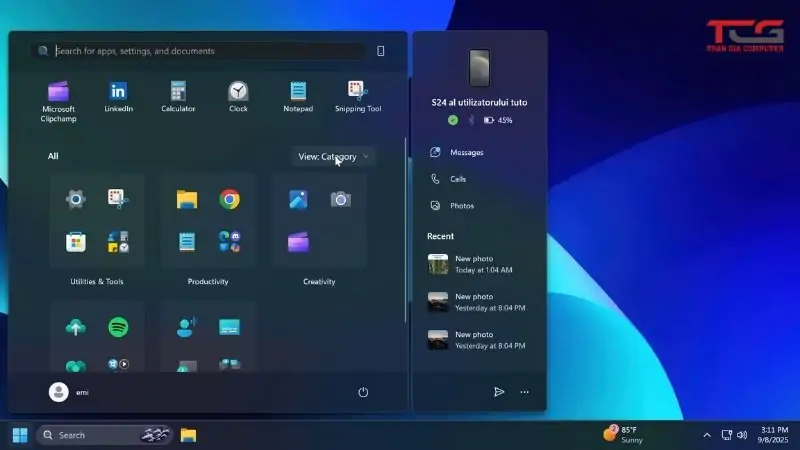Click the All apps heading
Viewport: 800px width, 450px height.
(x=53, y=156)
